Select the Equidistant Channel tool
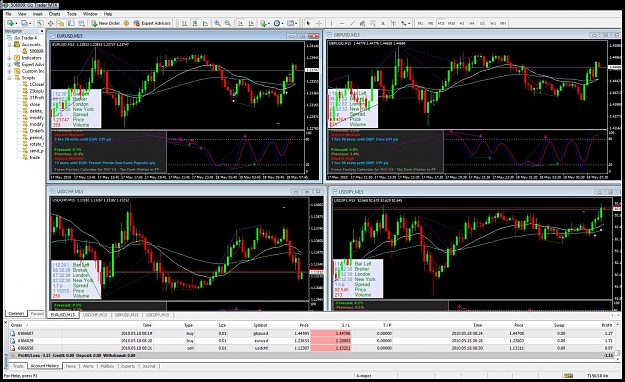The image size is (625, 382). click(362, 24)
